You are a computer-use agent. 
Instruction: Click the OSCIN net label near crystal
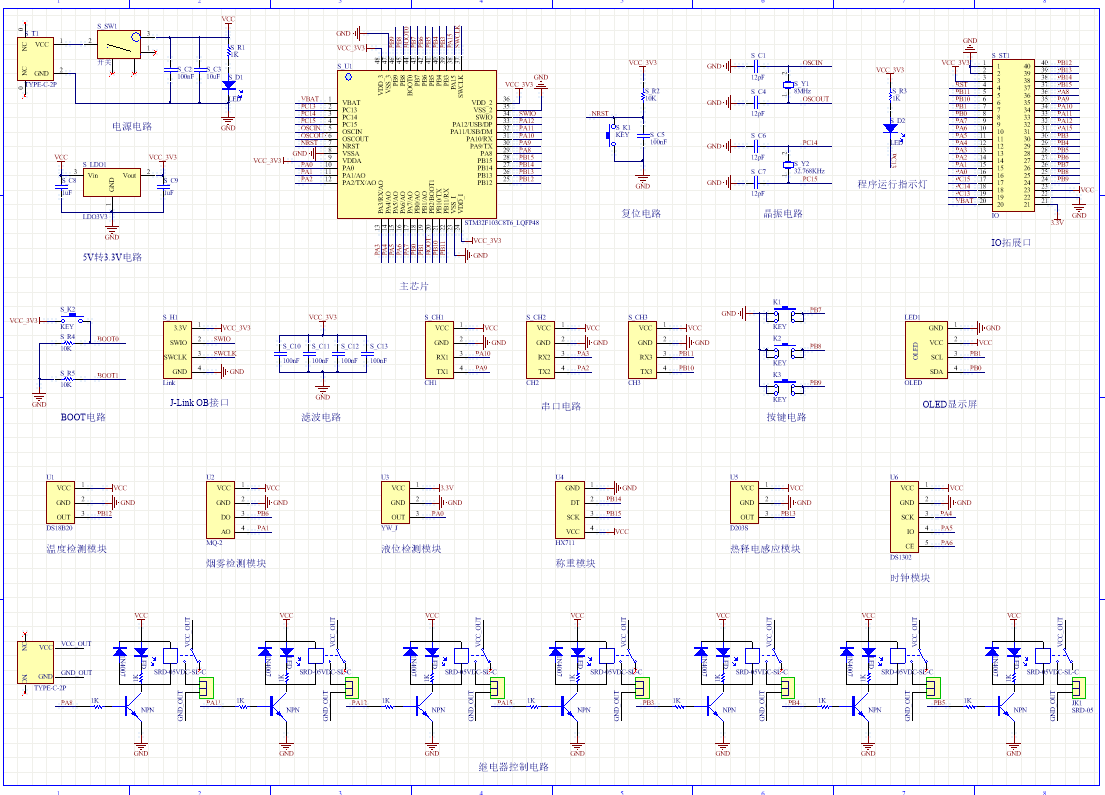coord(813,63)
